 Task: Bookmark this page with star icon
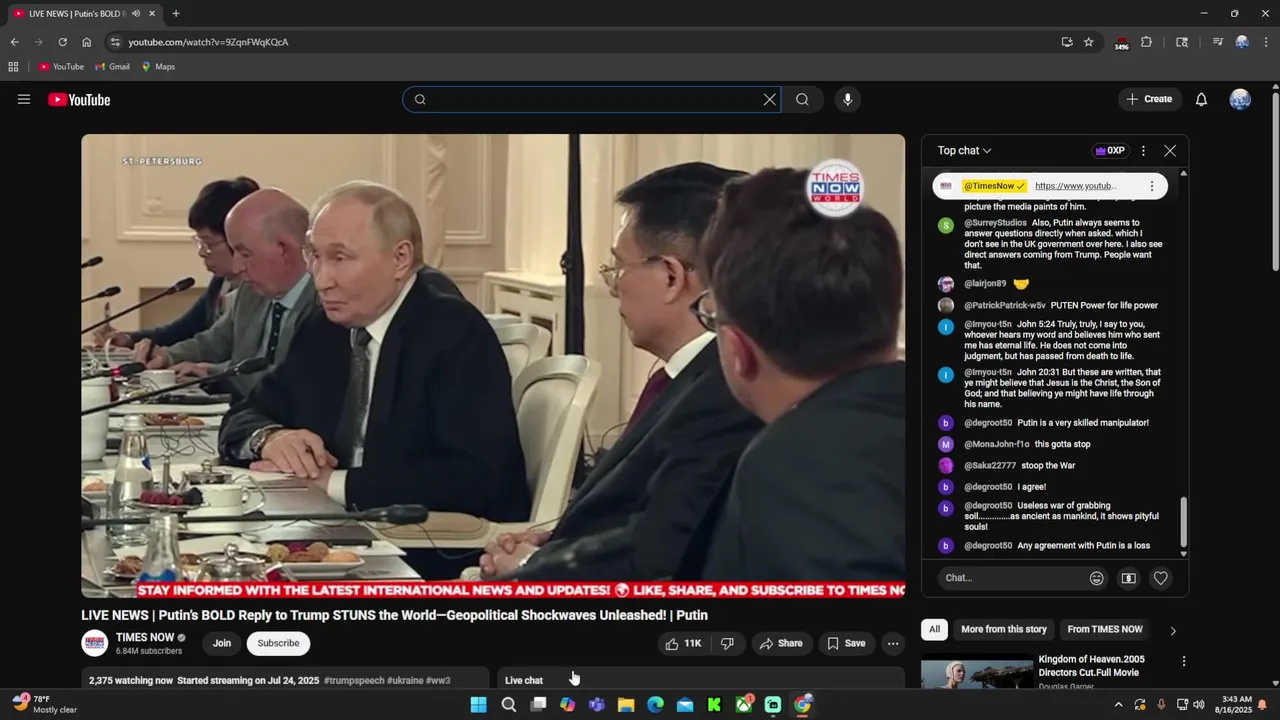coord(1088,42)
